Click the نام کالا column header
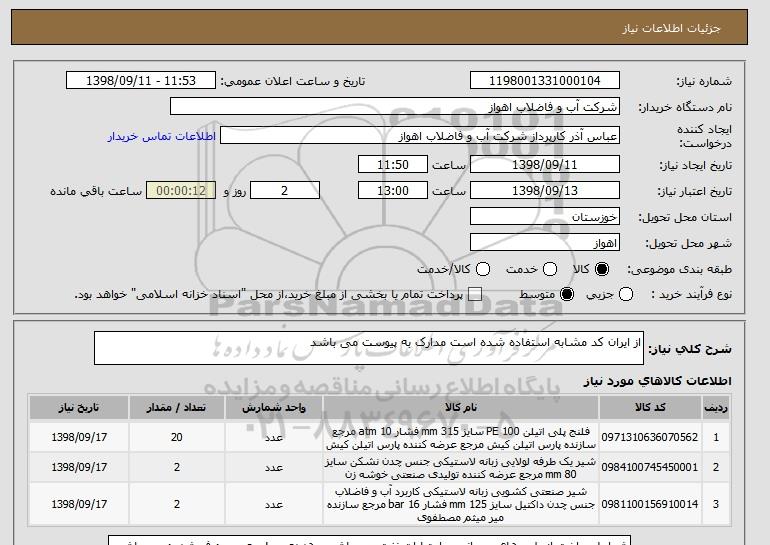 461,408
